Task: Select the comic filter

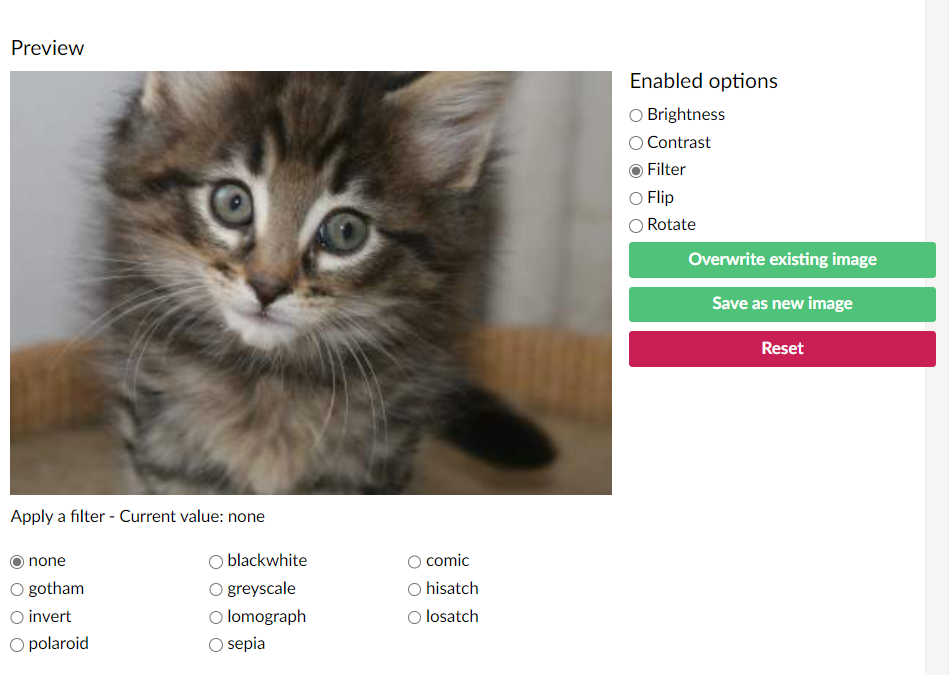Action: 415,562
